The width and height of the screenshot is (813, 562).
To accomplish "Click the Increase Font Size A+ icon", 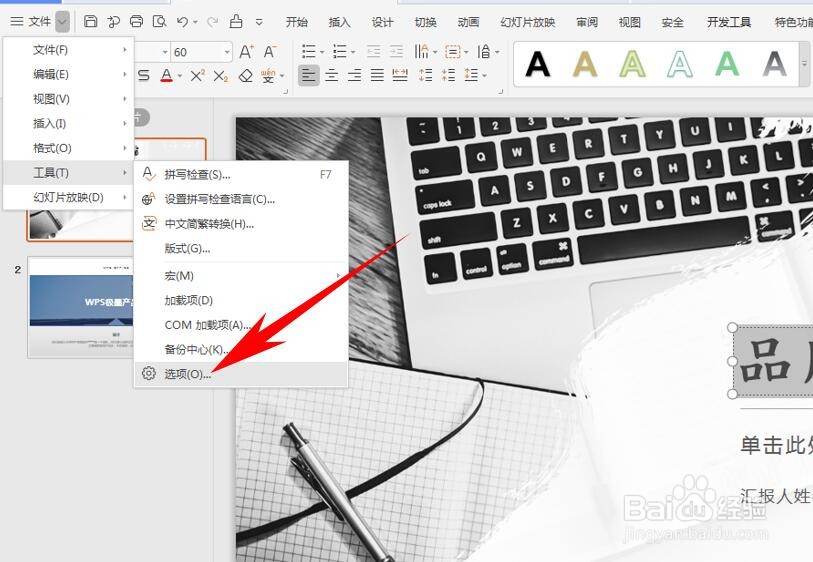I will 246,51.
